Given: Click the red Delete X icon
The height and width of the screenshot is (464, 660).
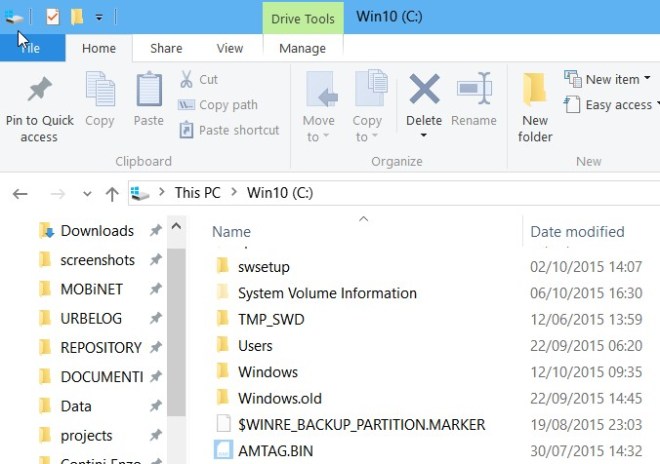Looking at the screenshot, I should 424,89.
